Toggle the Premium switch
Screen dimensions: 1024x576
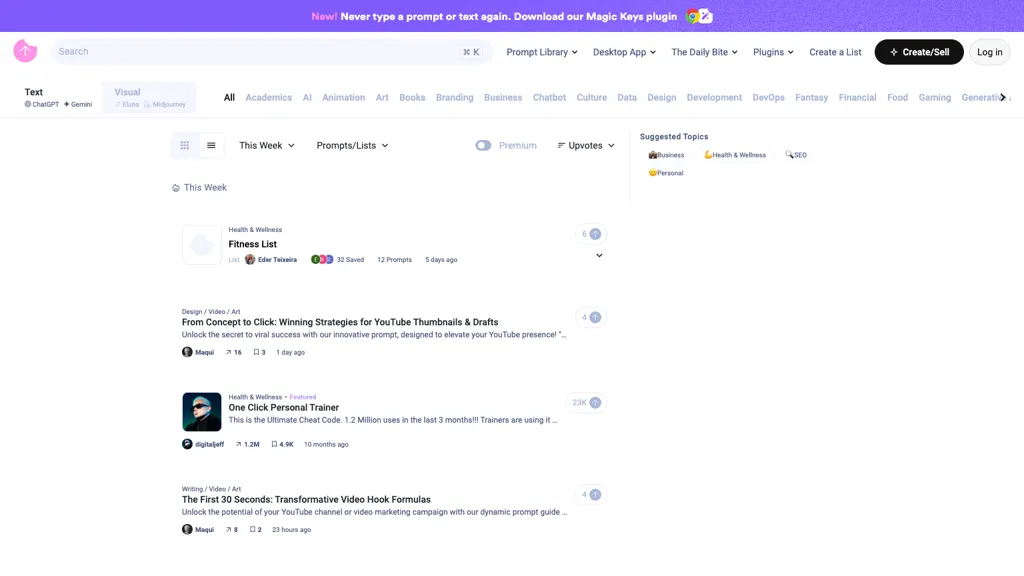coord(484,146)
